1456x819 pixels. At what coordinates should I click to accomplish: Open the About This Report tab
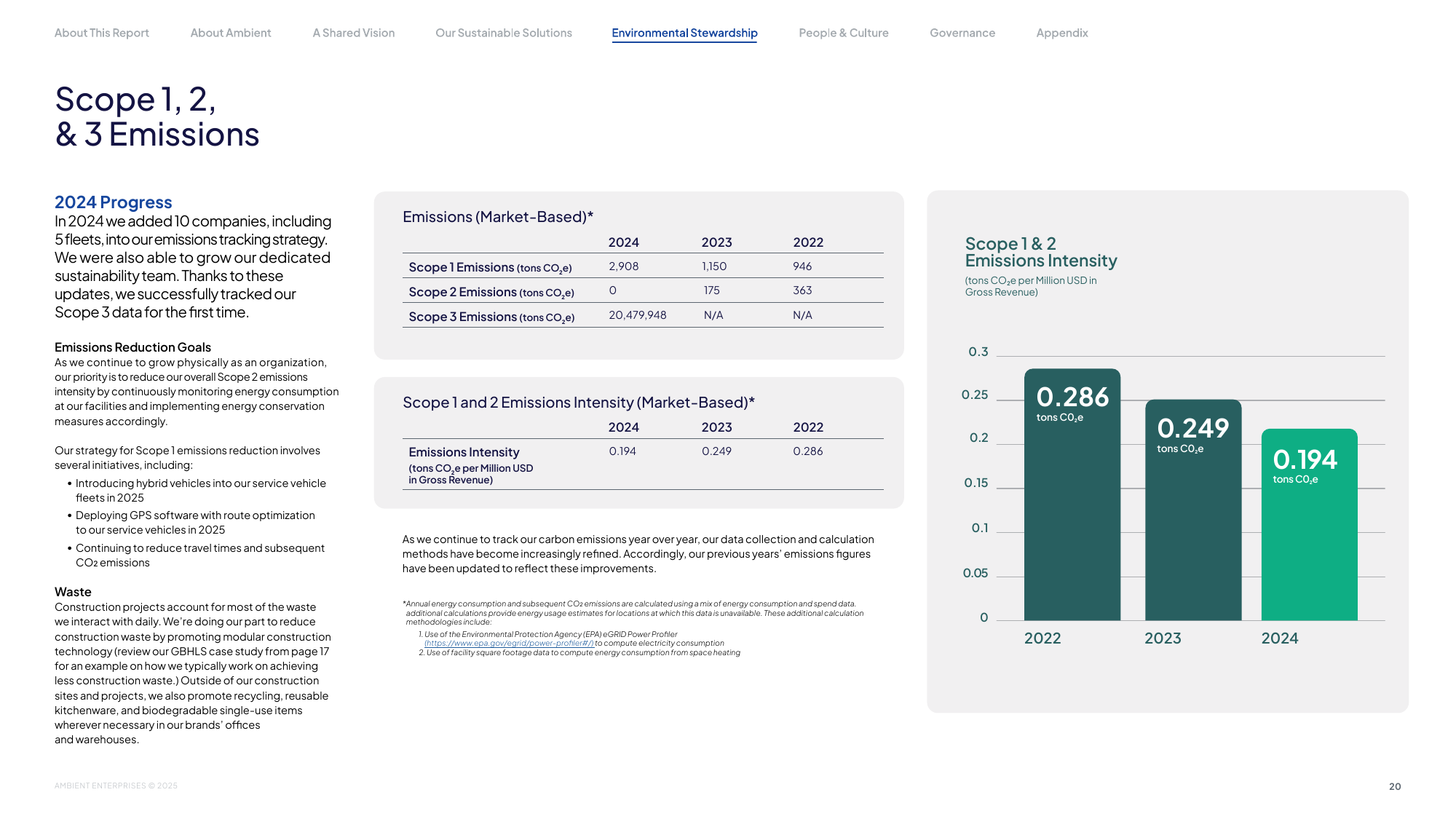point(102,33)
